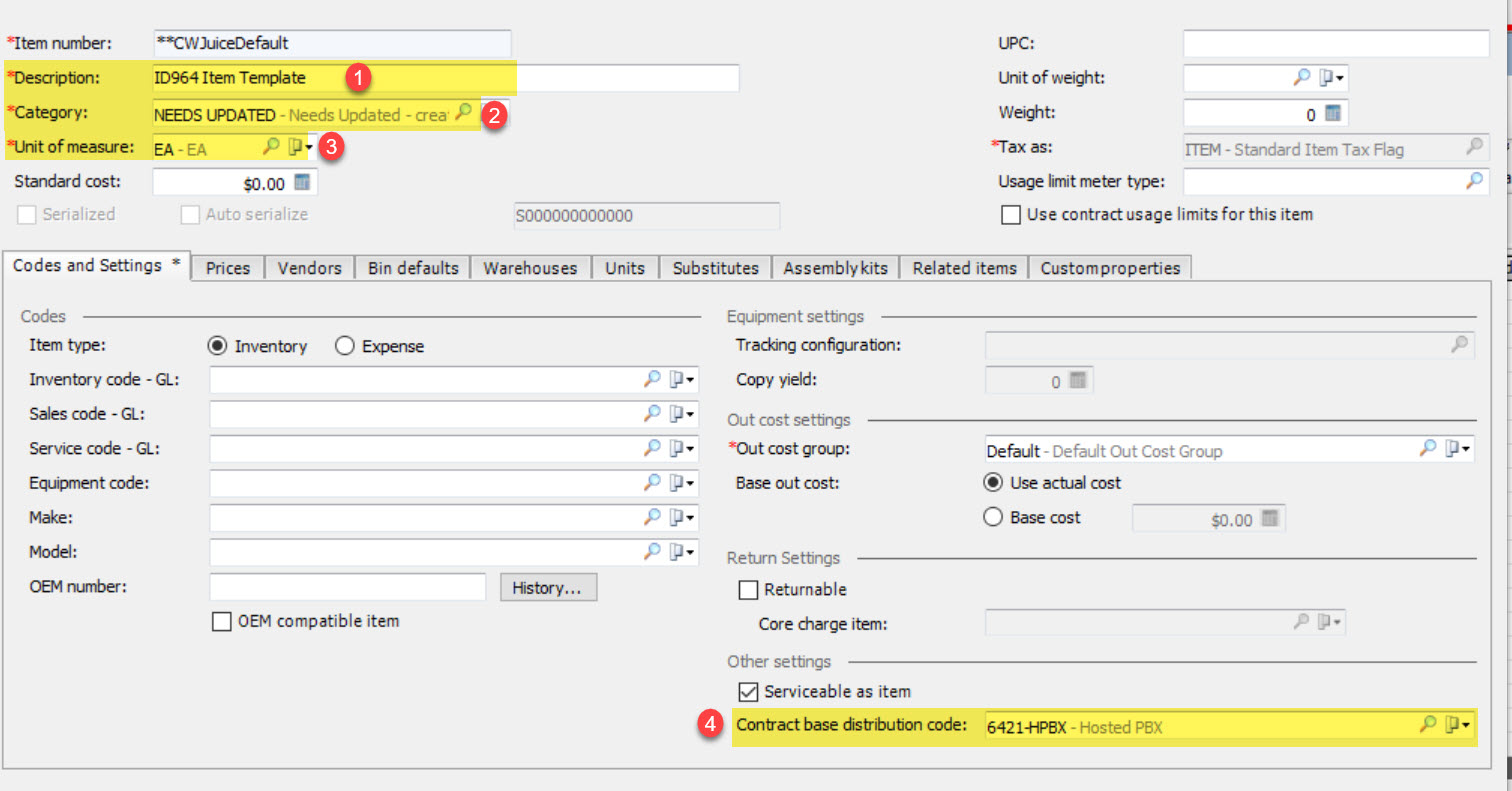Screen dimensions: 1512x791
Task: Open the Usage limit meter type lookup magnifier
Action: coord(1474,181)
